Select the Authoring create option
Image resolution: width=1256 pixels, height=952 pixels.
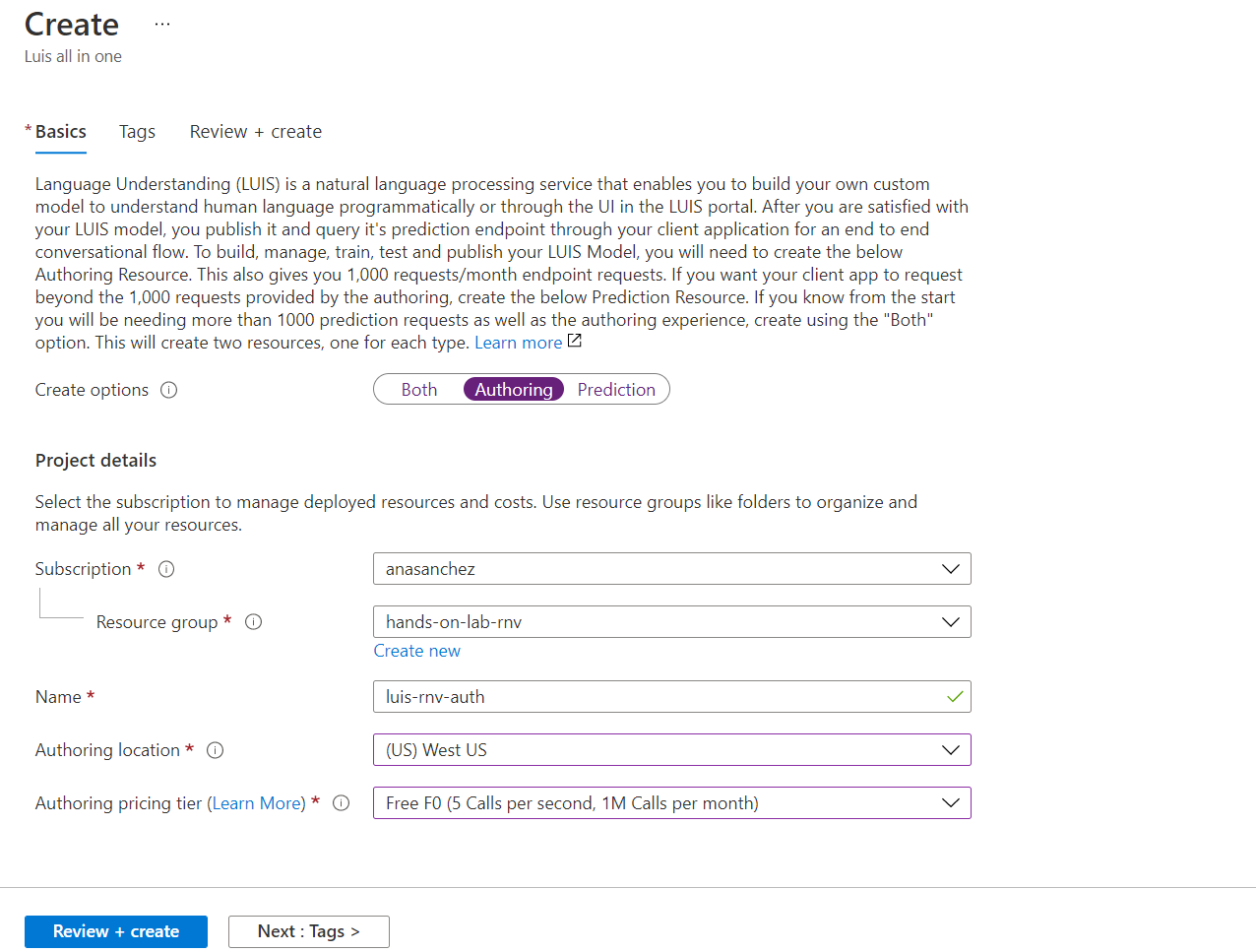coord(514,390)
